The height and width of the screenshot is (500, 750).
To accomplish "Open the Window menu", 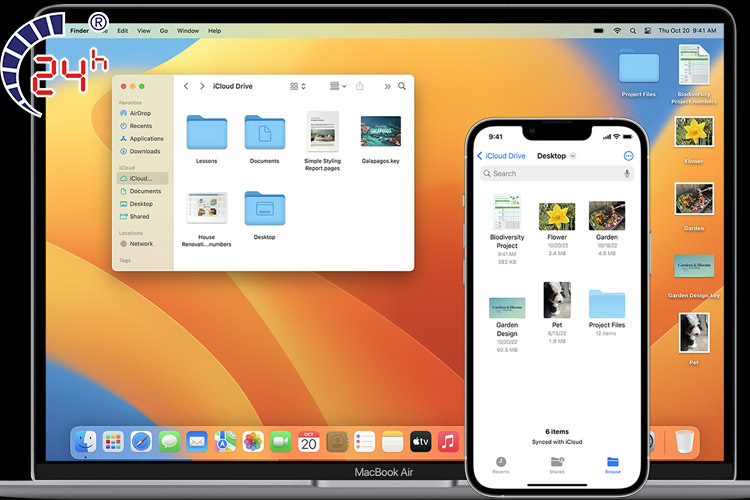I will click(188, 31).
